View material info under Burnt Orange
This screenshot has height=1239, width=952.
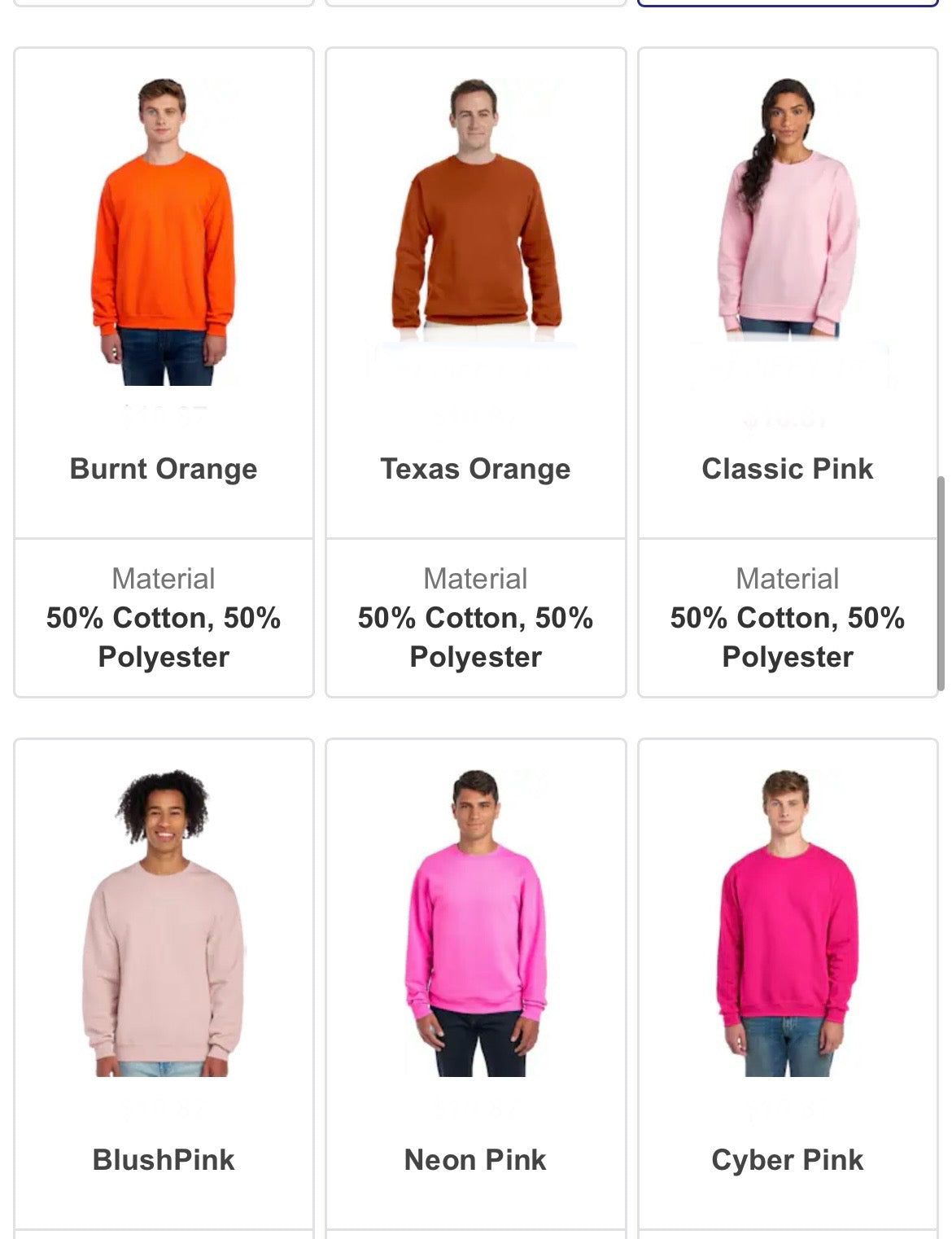click(x=164, y=618)
